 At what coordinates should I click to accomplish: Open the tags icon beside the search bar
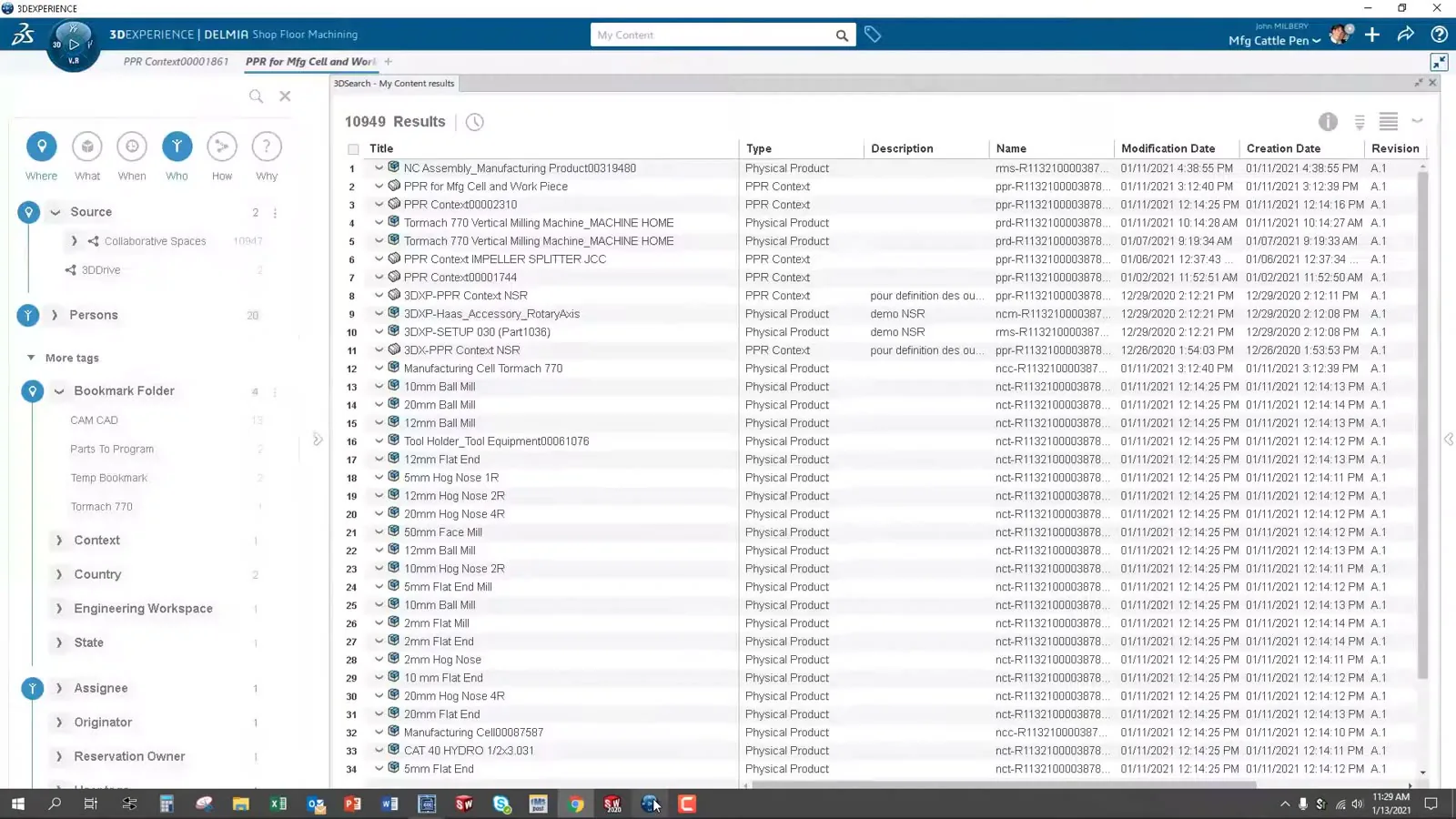873,35
